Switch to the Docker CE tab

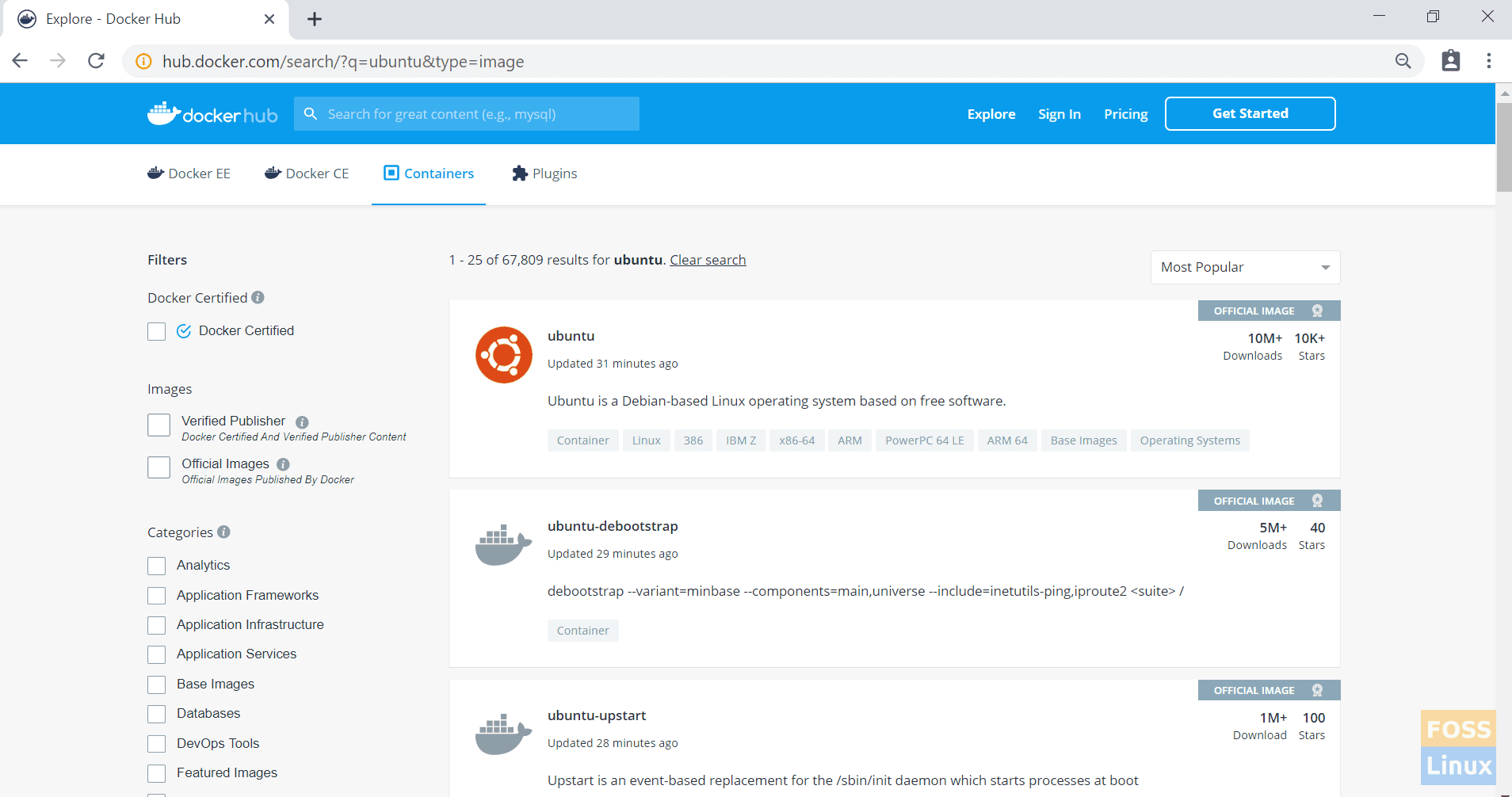[x=307, y=174]
